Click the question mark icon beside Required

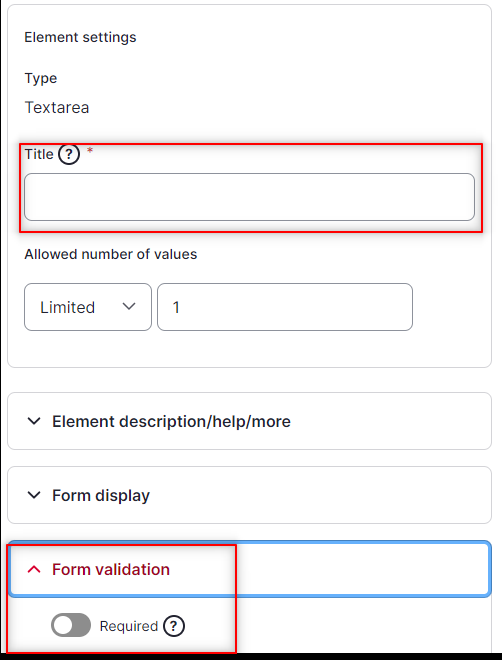[174, 626]
